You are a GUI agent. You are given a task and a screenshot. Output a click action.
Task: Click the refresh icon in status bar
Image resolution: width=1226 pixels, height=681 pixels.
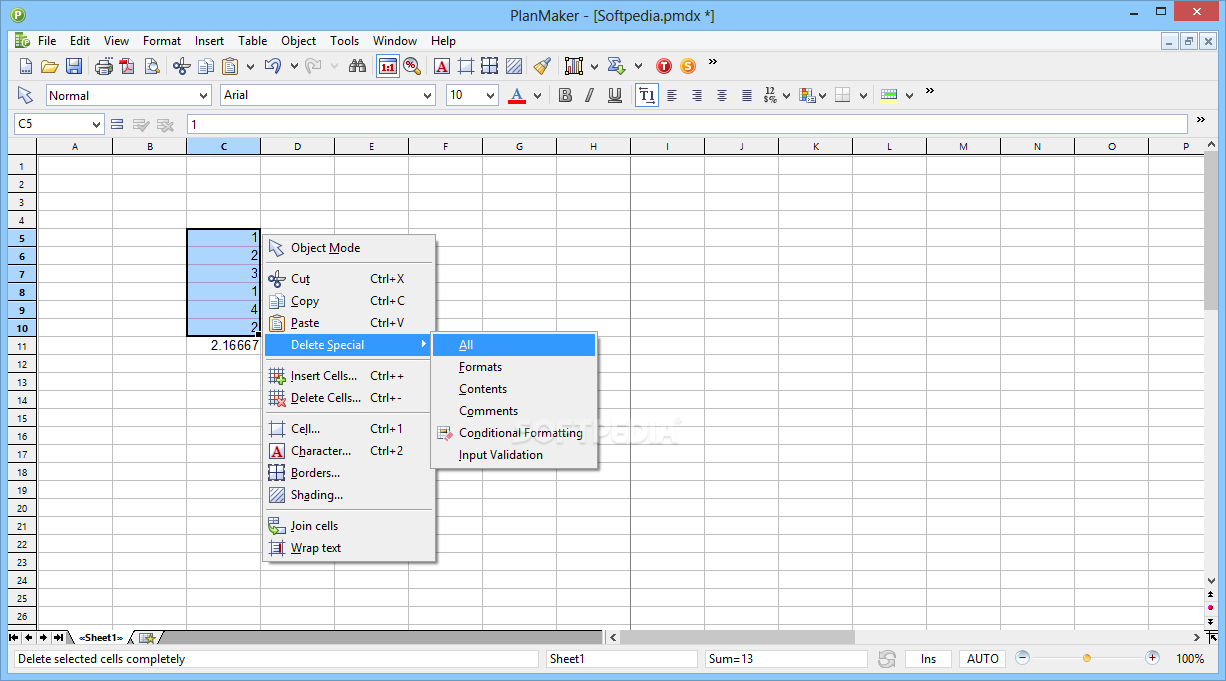(x=887, y=659)
